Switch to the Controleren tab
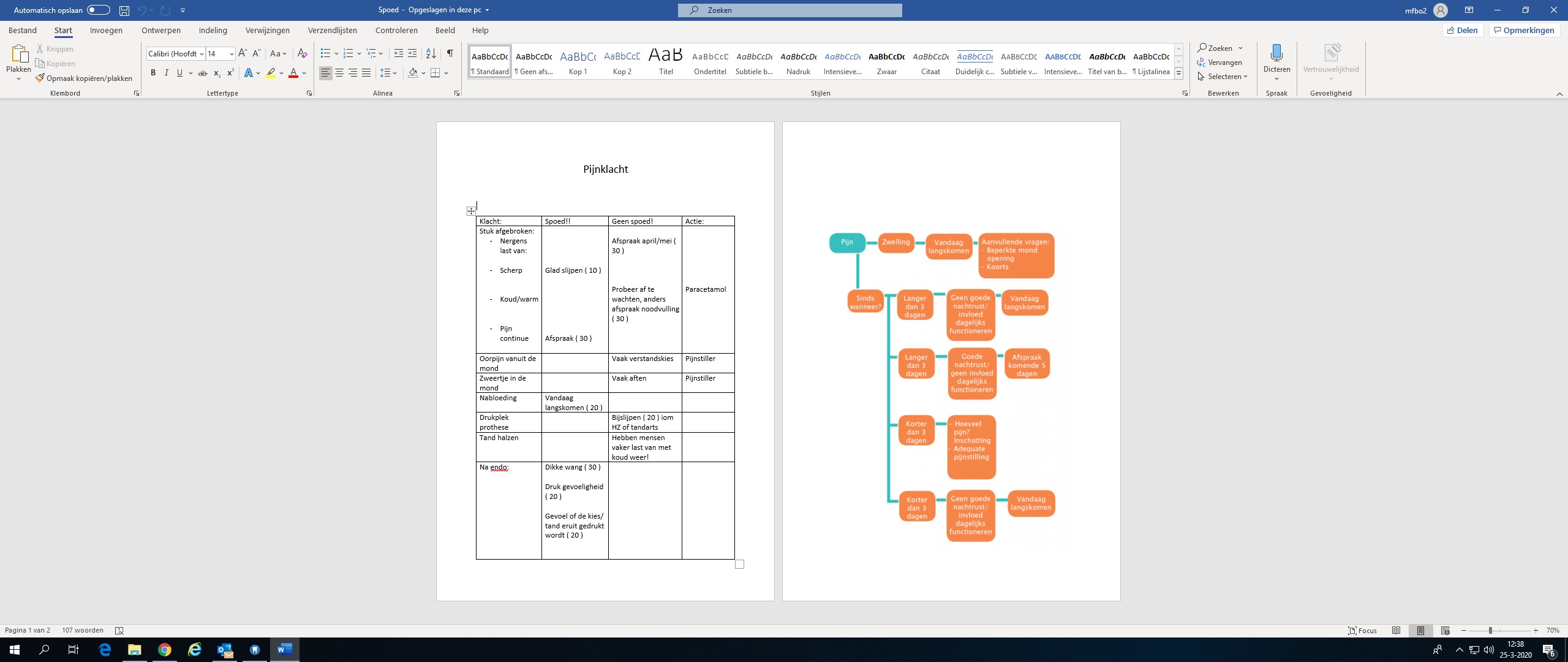This screenshot has height=662, width=1568. coord(396,30)
